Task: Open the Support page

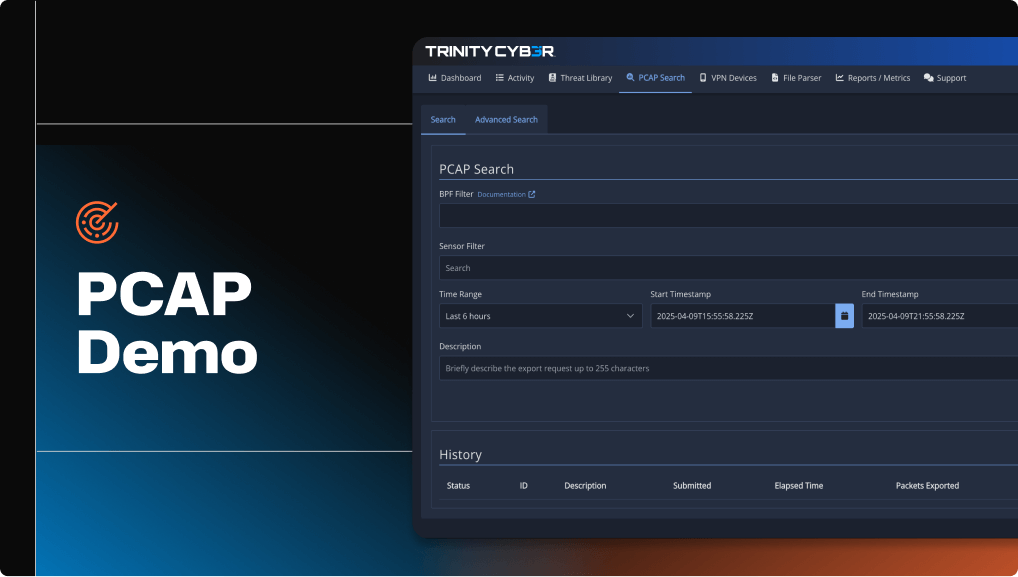Action: tap(945, 78)
